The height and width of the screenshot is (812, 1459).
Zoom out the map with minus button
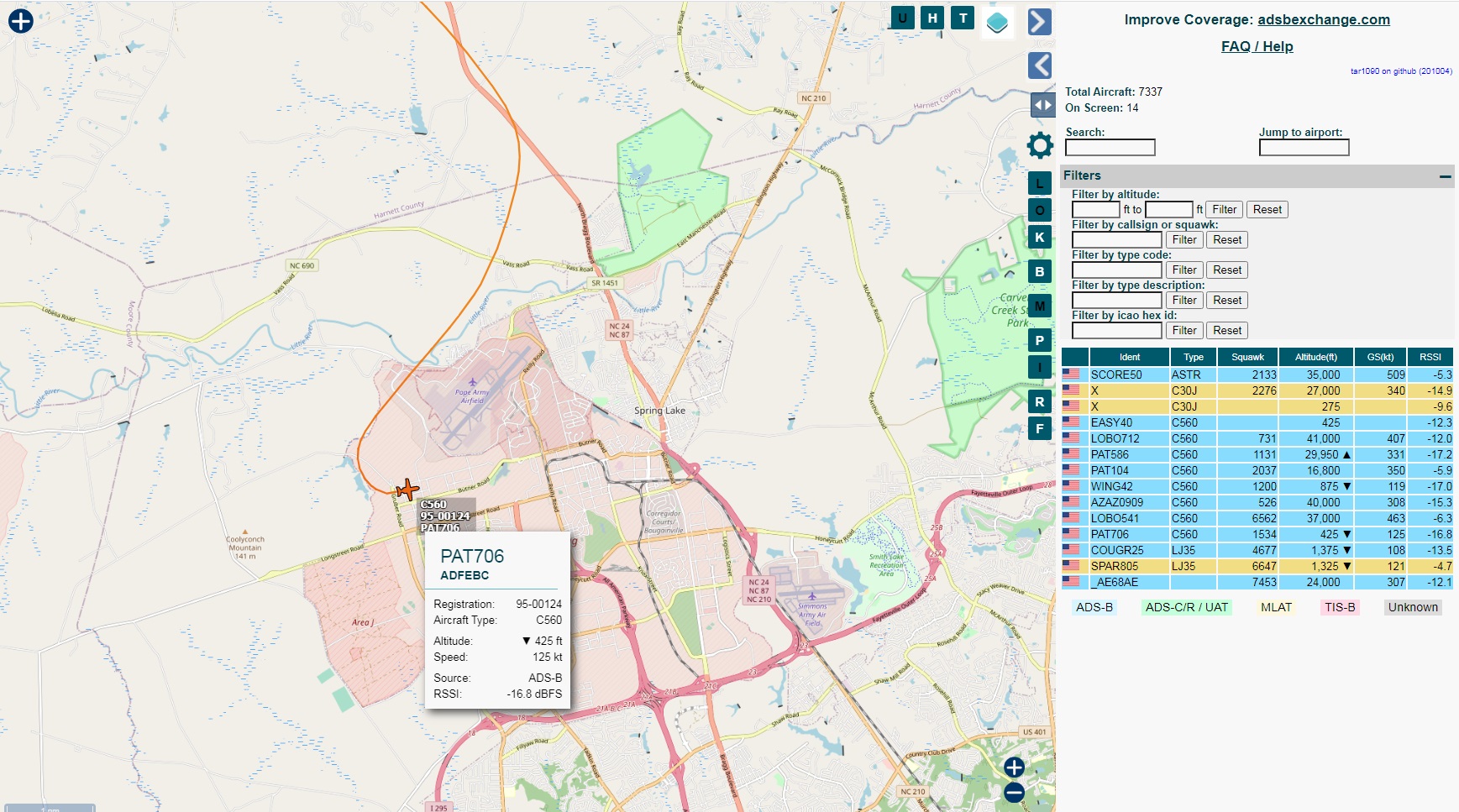(x=1014, y=793)
